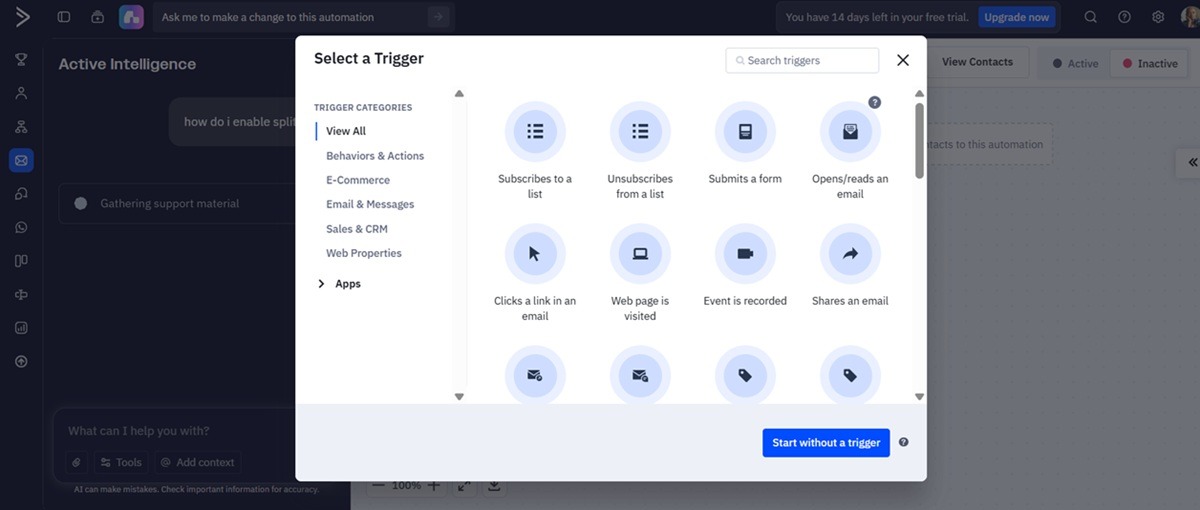Select the Subscribes to a list trigger

(x=535, y=150)
